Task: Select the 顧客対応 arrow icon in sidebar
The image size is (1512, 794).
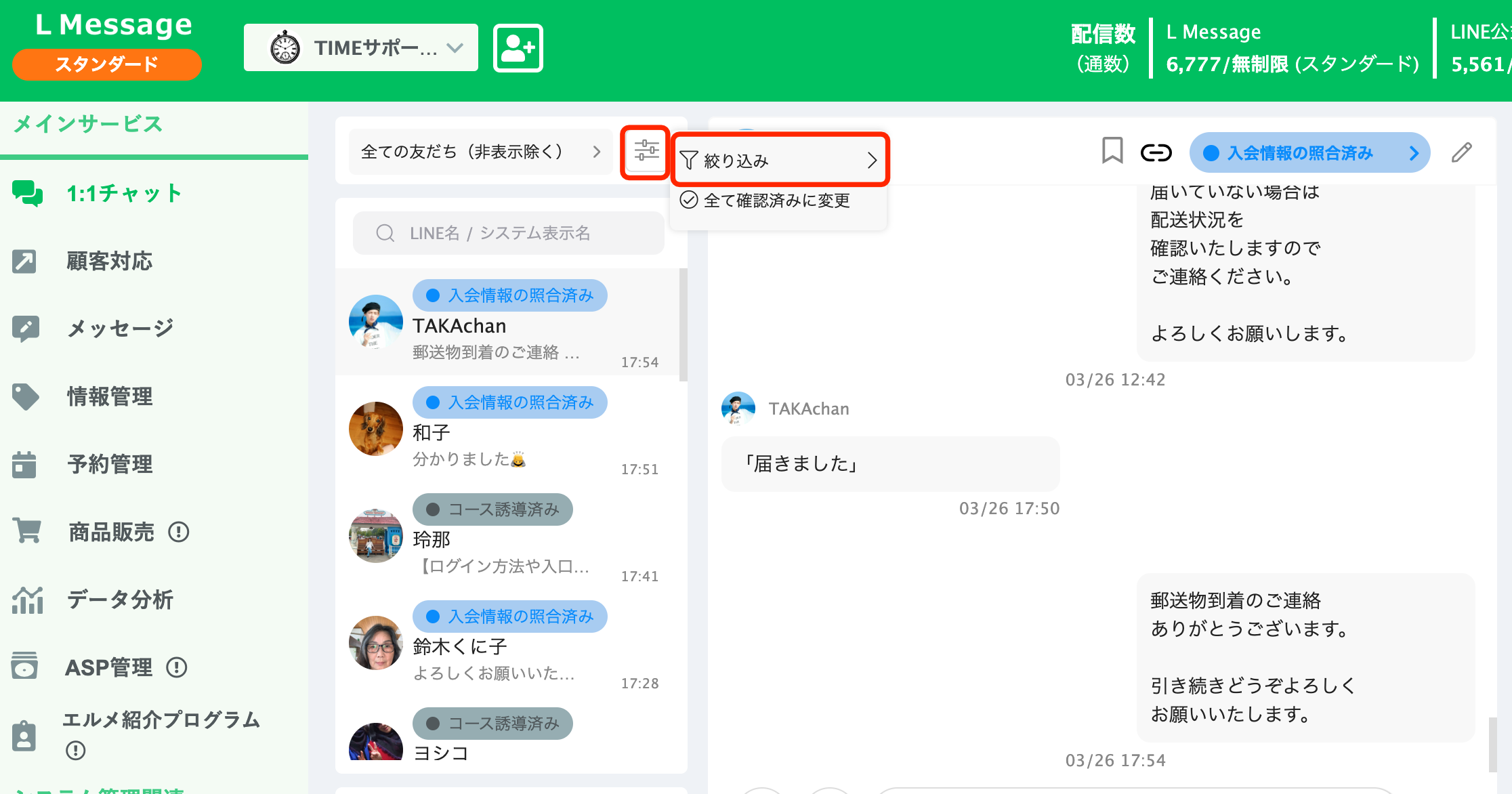Action: pos(25,261)
